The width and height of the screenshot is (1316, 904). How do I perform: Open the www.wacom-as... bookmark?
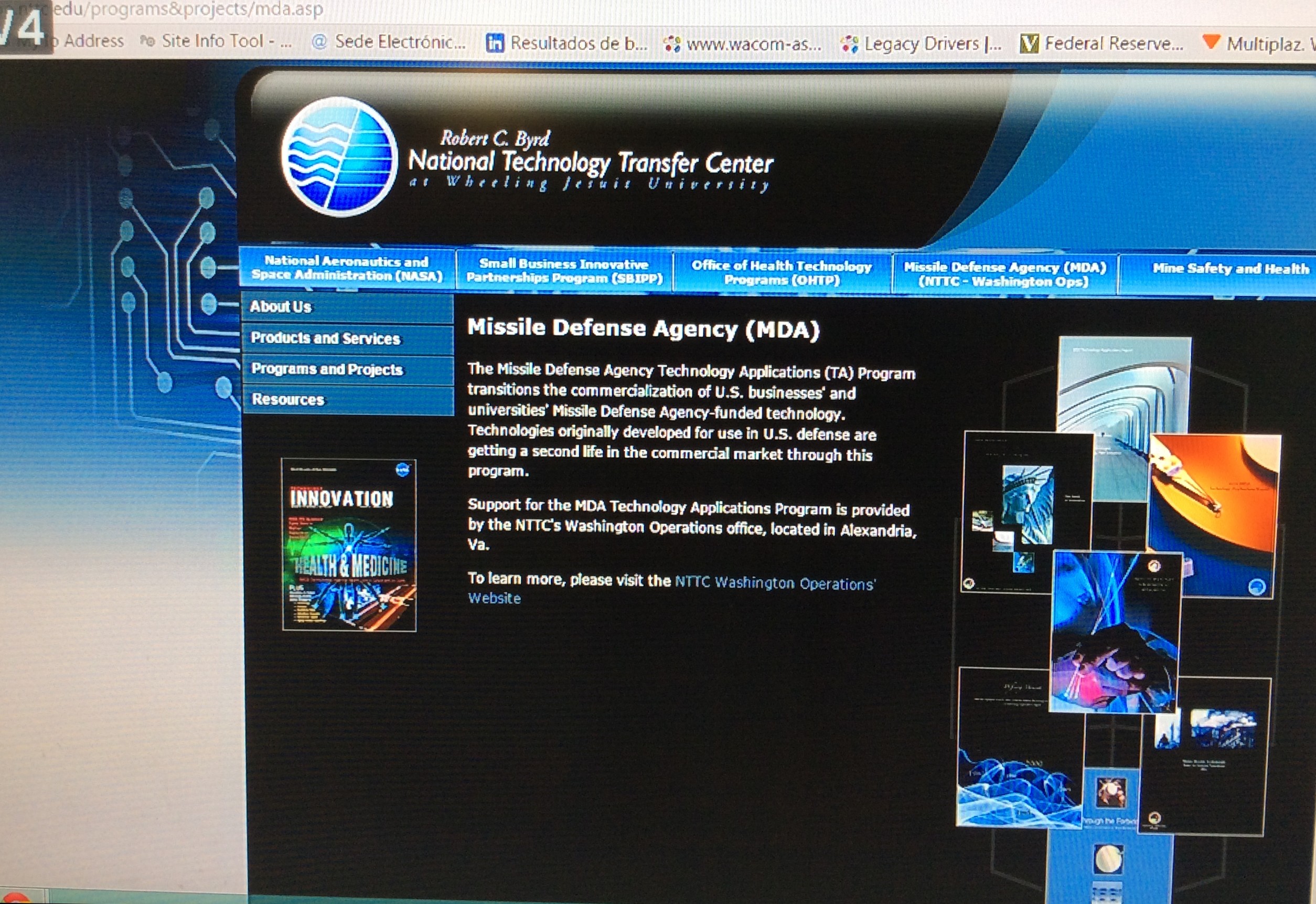point(742,44)
